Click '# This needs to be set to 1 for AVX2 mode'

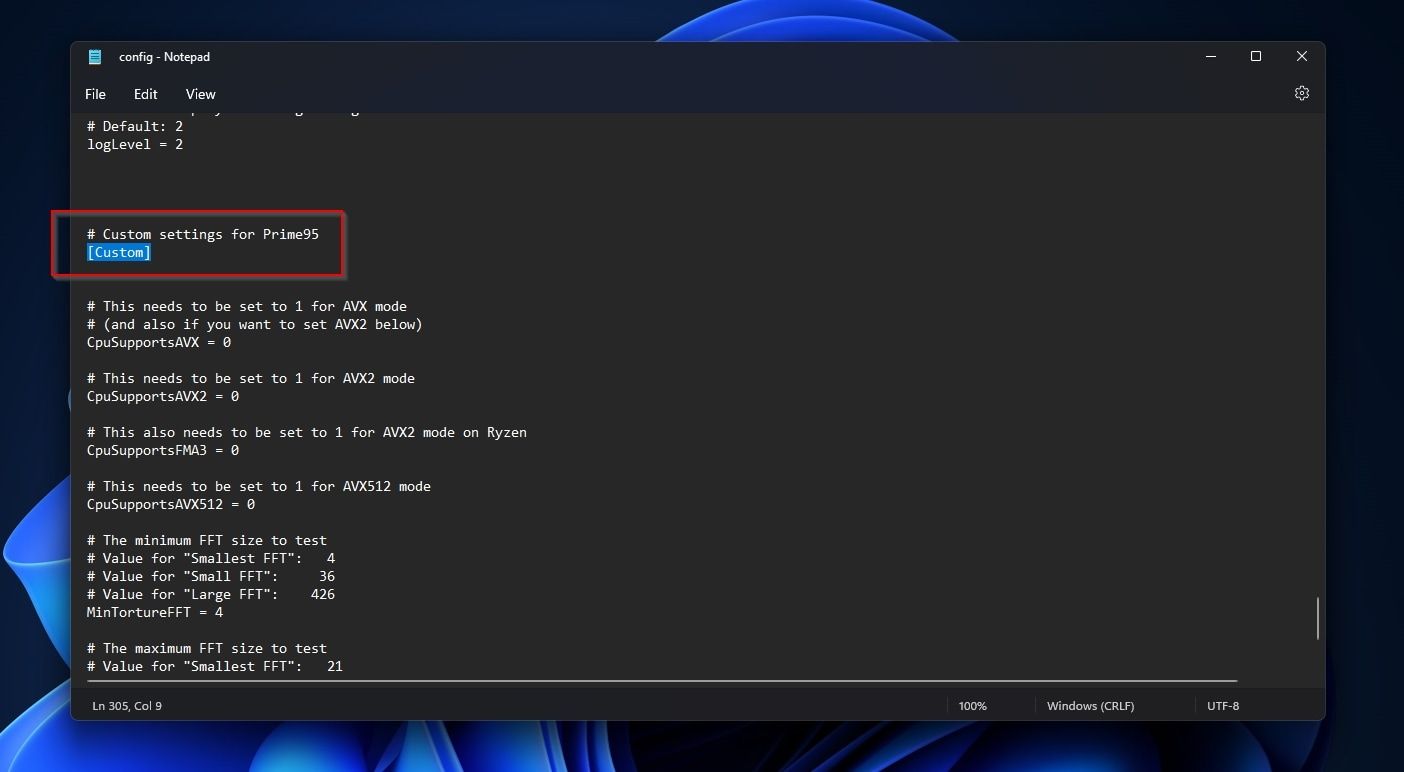(x=251, y=378)
